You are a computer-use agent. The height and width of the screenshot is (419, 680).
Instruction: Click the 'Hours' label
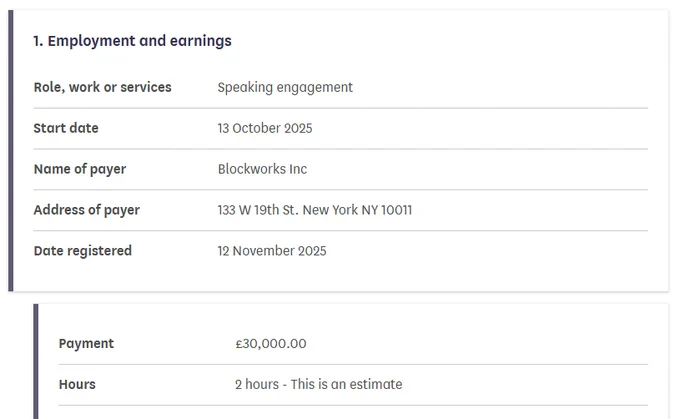77,384
